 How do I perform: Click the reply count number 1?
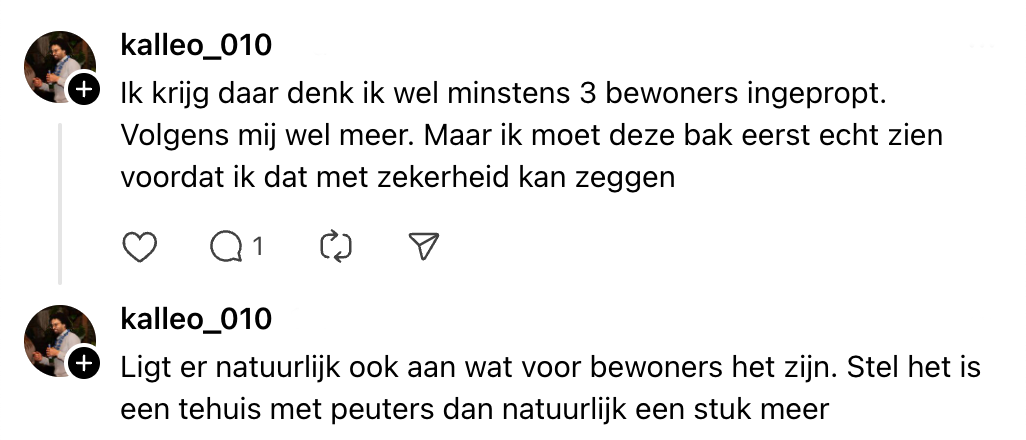click(257, 246)
